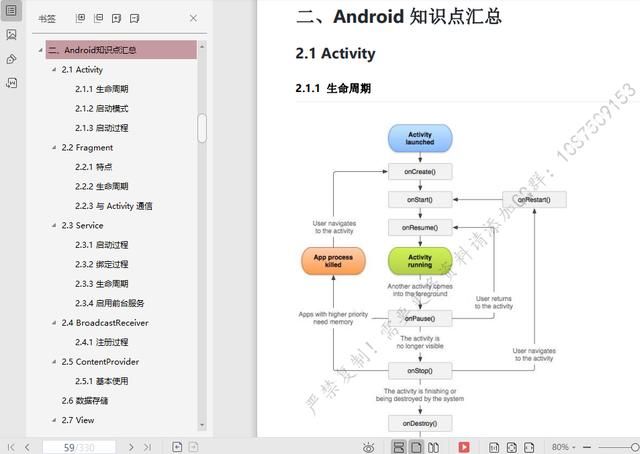640x454 pixels.
Task: Zoom out with the minus button
Action: [x=587, y=447]
